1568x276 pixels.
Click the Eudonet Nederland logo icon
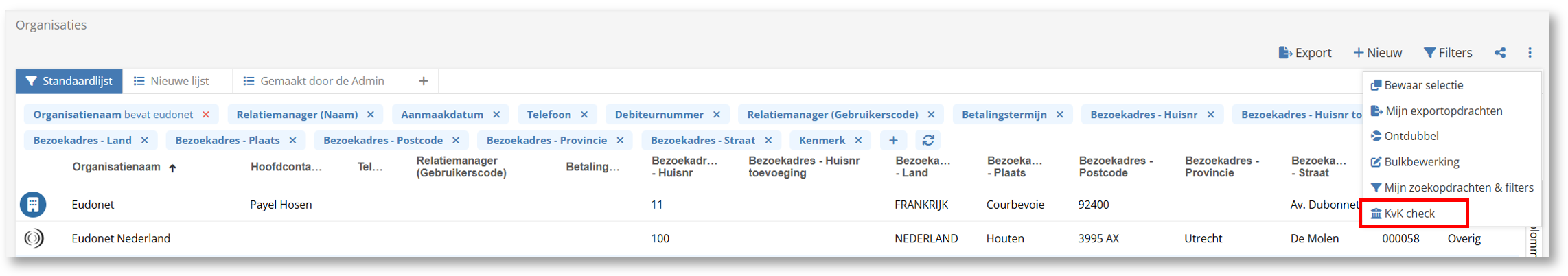tap(33, 238)
